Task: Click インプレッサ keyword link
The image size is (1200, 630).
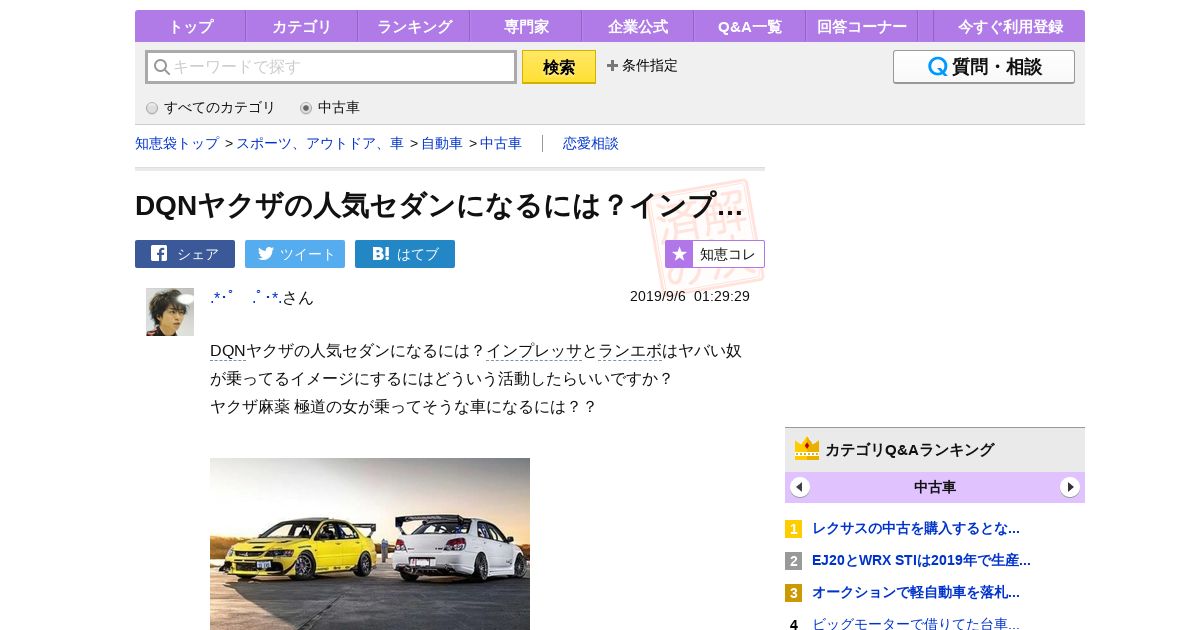Action: tap(534, 351)
